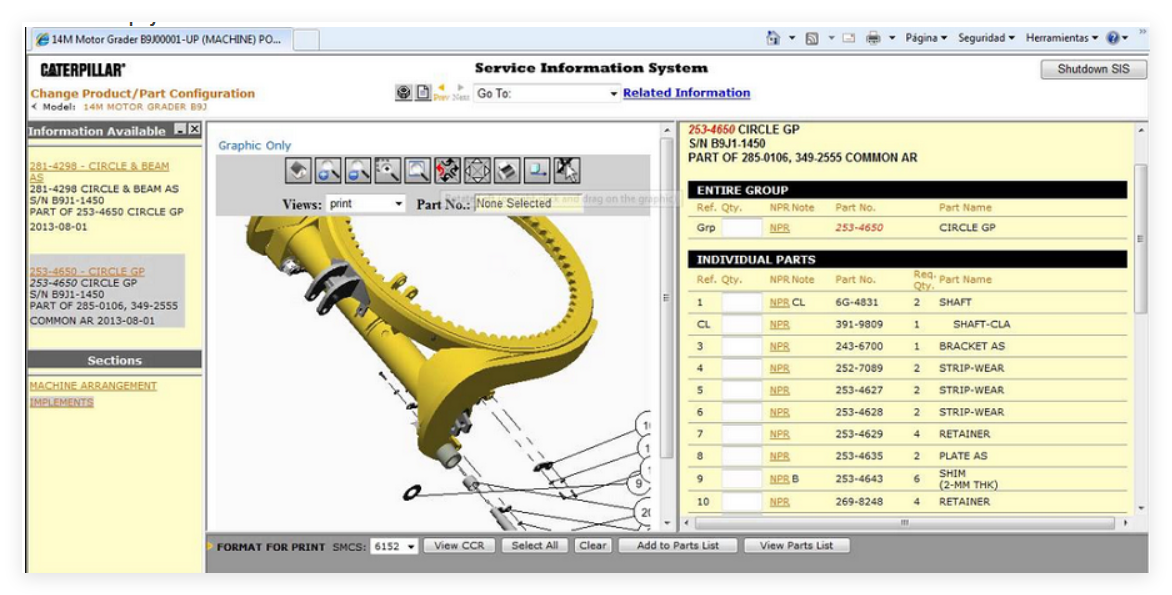Click the quantity field for SHAFT 6G-4831
Viewport: 1172px width, 595px height.
point(741,303)
